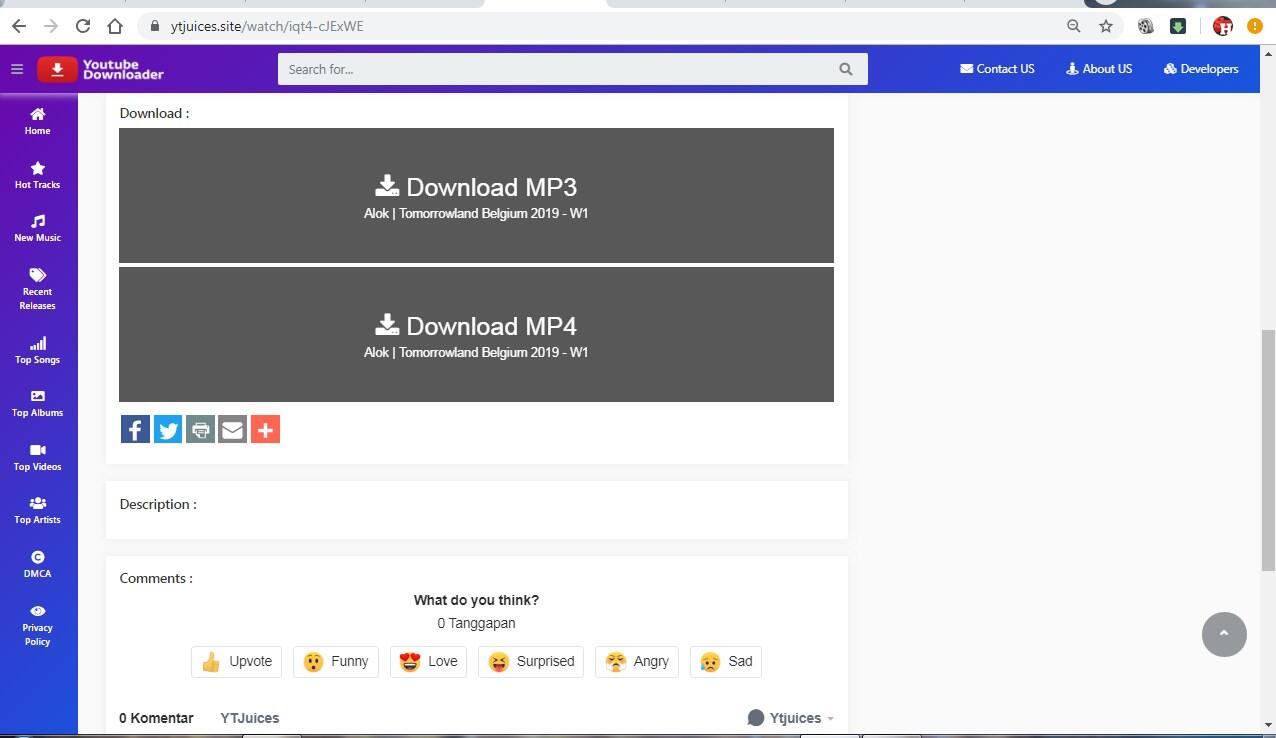
Task: Open the Youtube Downloader logo
Action: 101,69
